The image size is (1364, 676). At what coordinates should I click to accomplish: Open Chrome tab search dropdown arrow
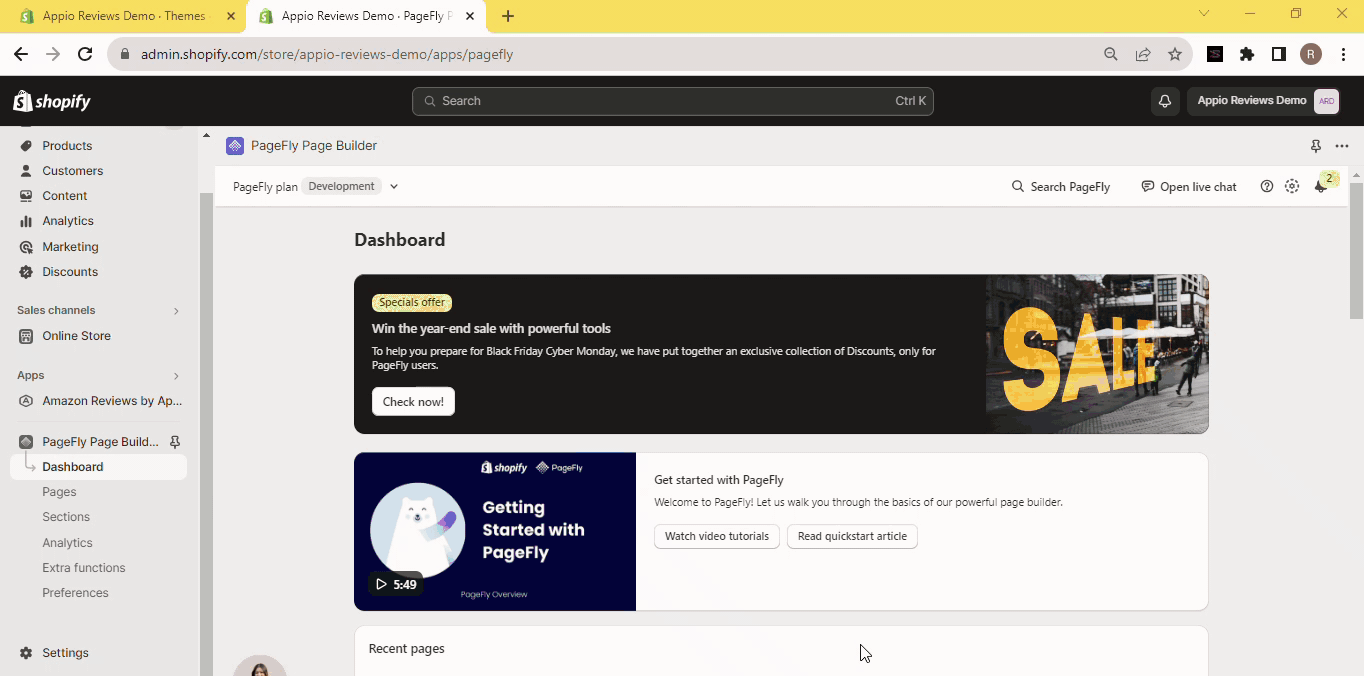(x=1204, y=14)
